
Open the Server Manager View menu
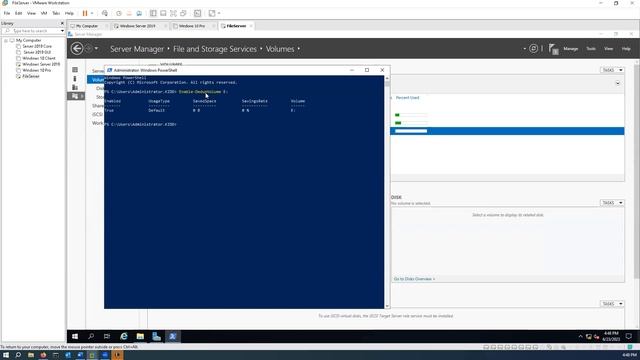point(609,49)
